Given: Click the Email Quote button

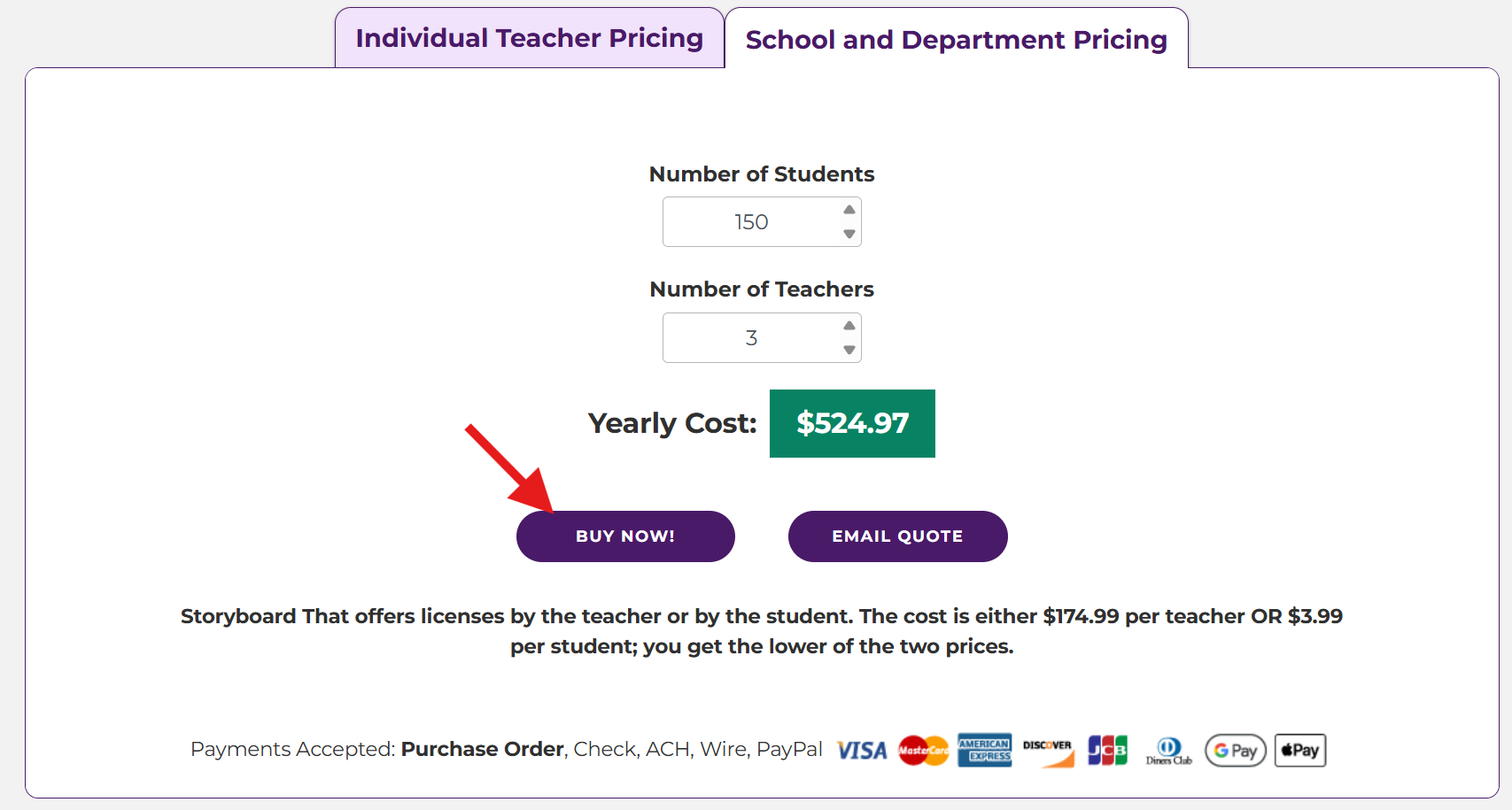Looking at the screenshot, I should pyautogui.click(x=897, y=536).
